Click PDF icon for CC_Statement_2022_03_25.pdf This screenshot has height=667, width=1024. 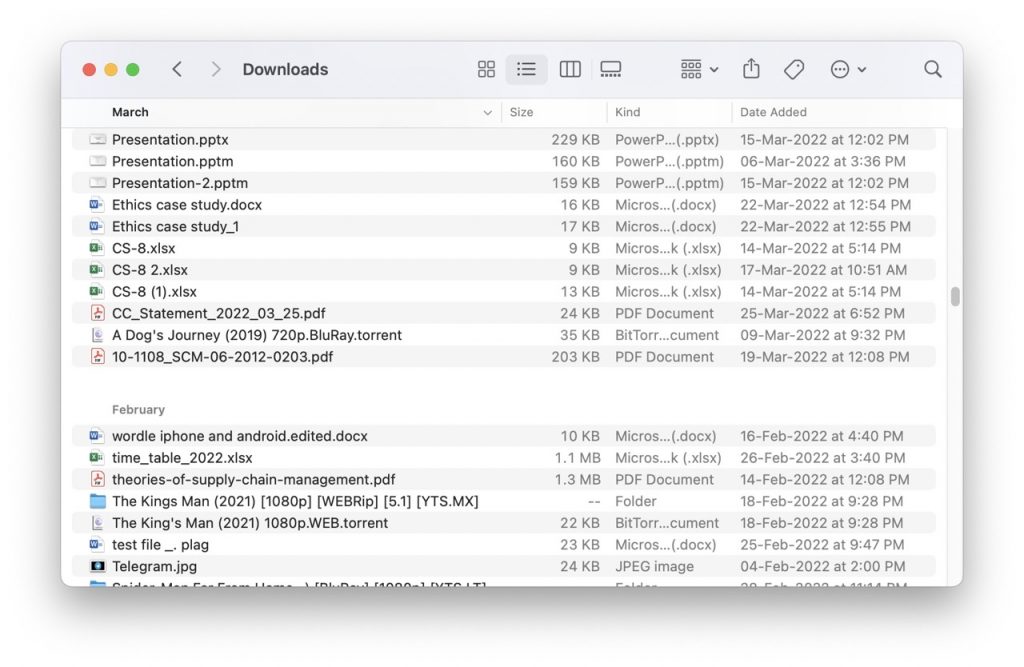(97, 314)
